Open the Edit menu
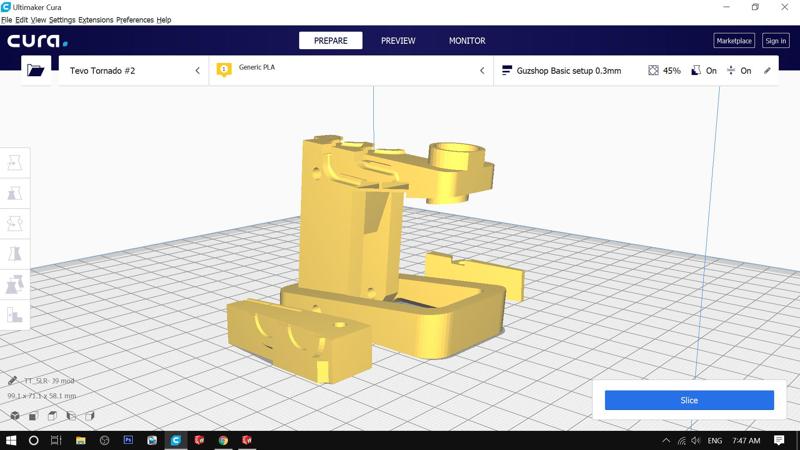The height and width of the screenshot is (450, 800). click(x=21, y=20)
